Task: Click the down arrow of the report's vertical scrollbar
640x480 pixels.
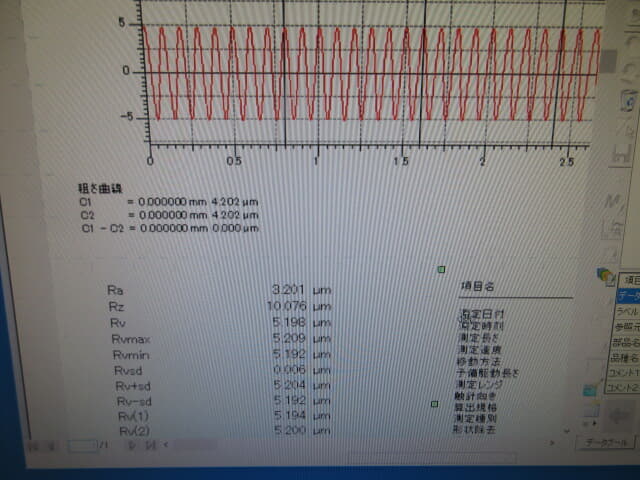Action: (x=567, y=431)
